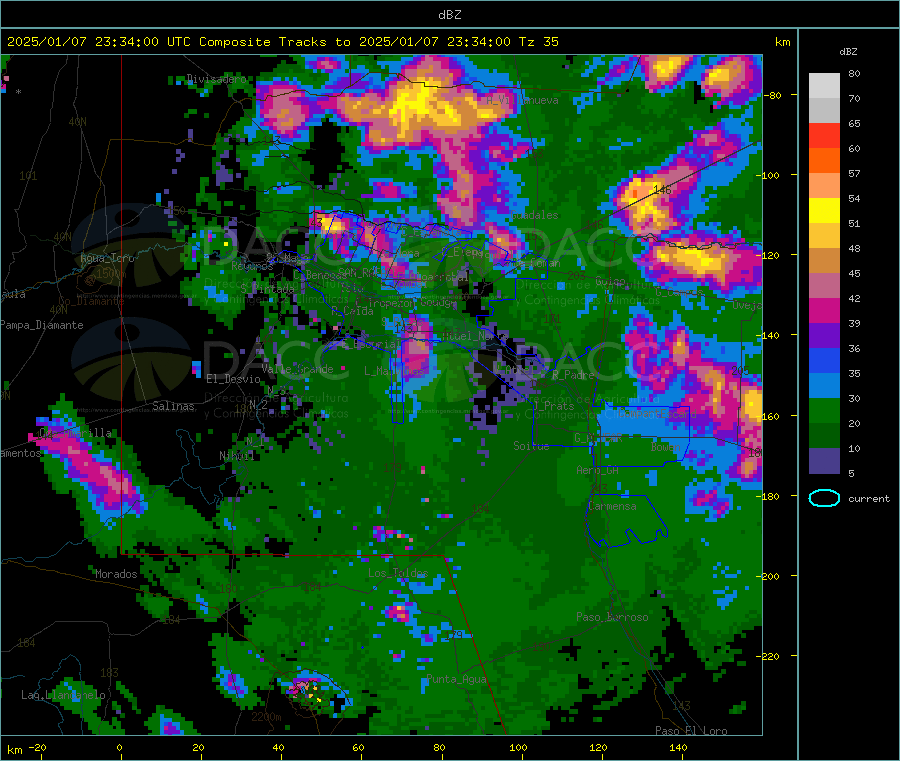
Task: Click the x-axis '100' km tick label
Action: pyautogui.click(x=518, y=748)
